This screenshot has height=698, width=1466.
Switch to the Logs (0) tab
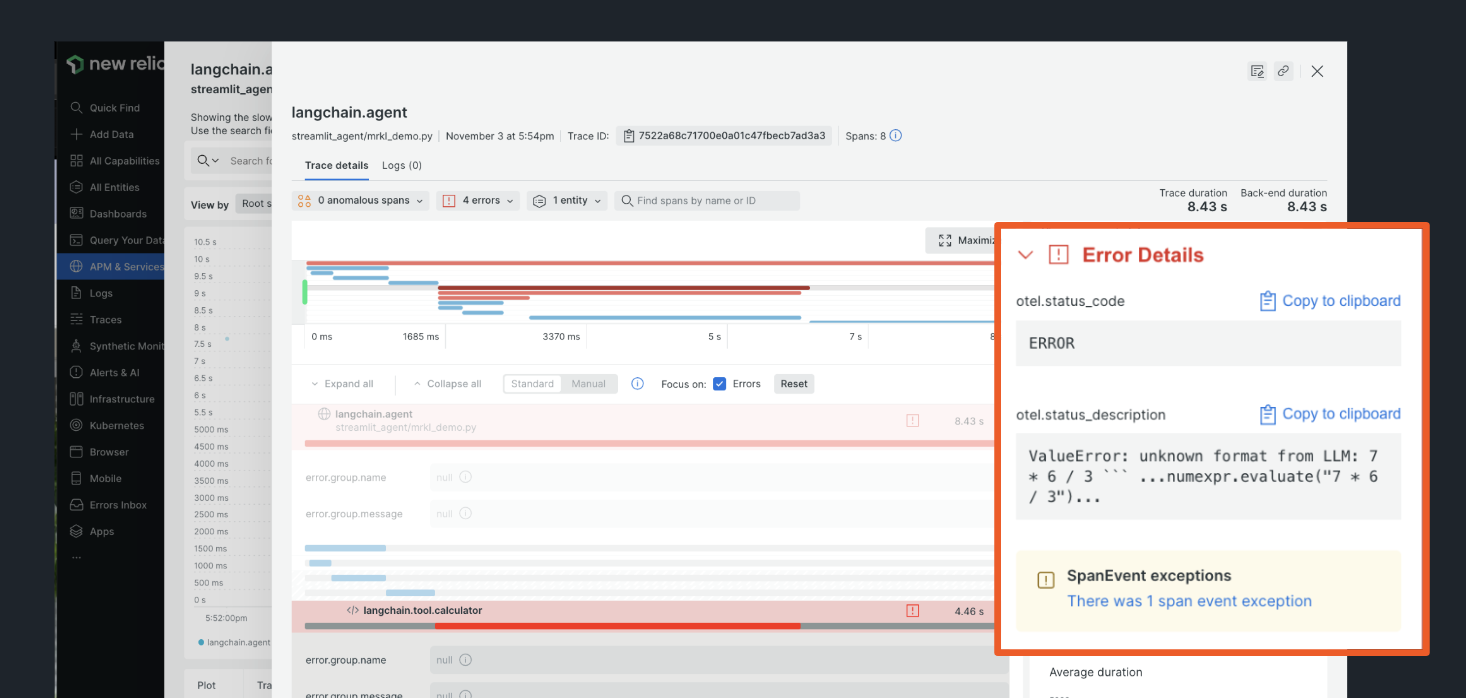click(x=401, y=165)
